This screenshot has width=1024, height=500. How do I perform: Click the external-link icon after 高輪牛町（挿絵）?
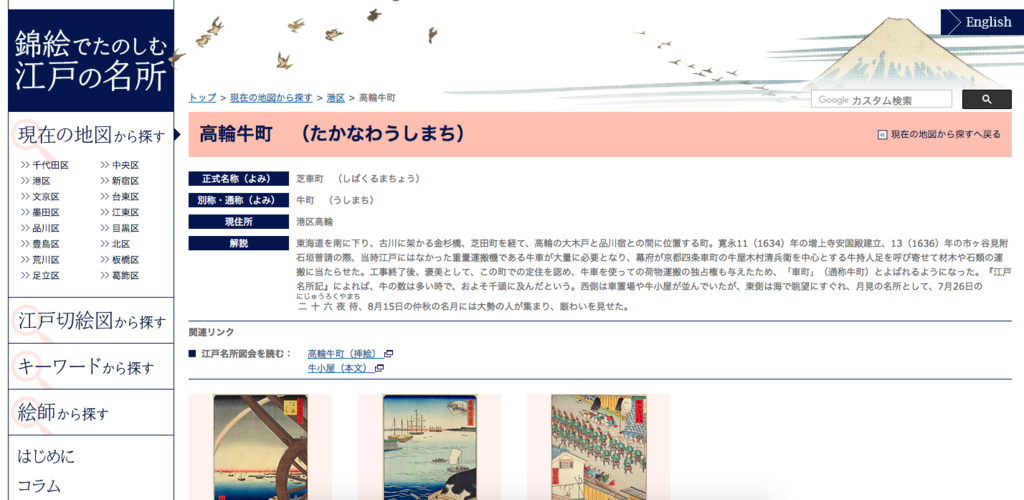pyautogui.click(x=389, y=354)
